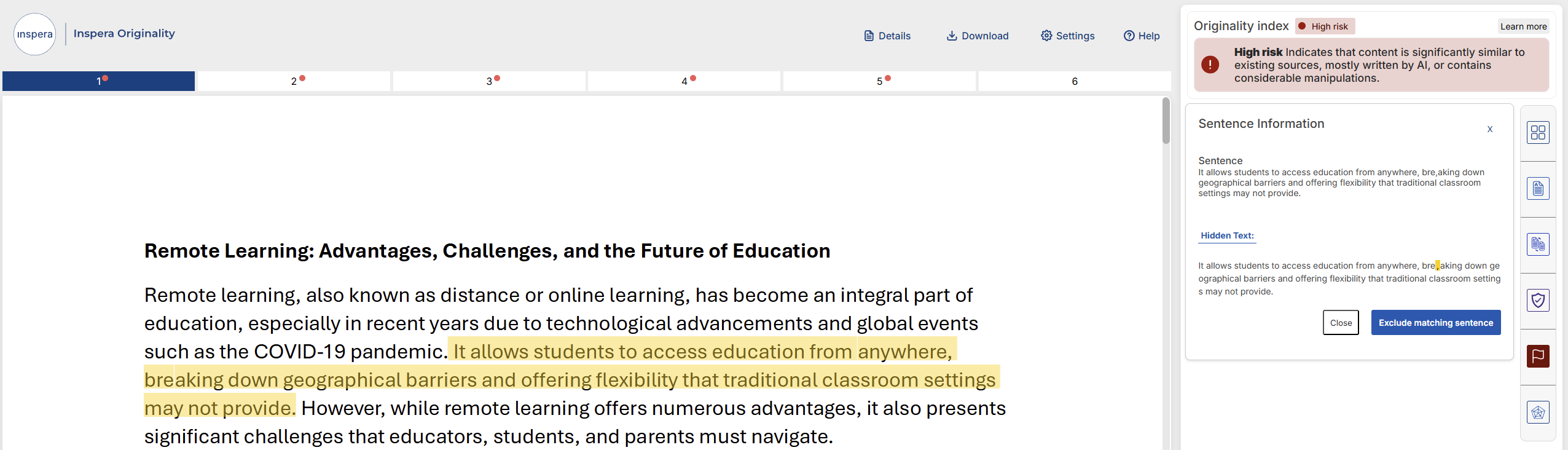Viewport: 1568px width, 450px height.
Task: Click the Close button in Sentence Information
Action: [1341, 323]
